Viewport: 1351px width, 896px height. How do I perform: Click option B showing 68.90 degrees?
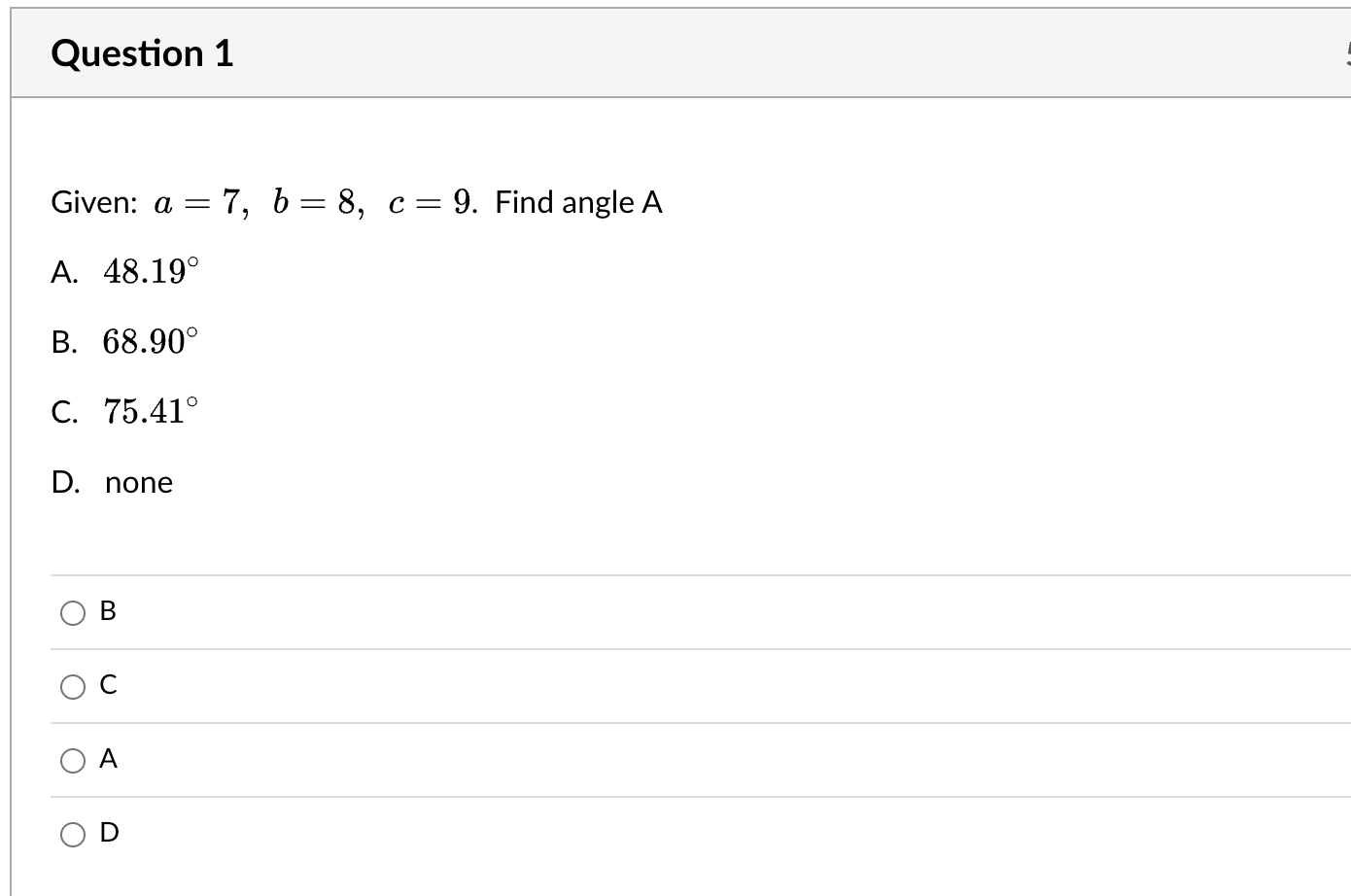(128, 342)
